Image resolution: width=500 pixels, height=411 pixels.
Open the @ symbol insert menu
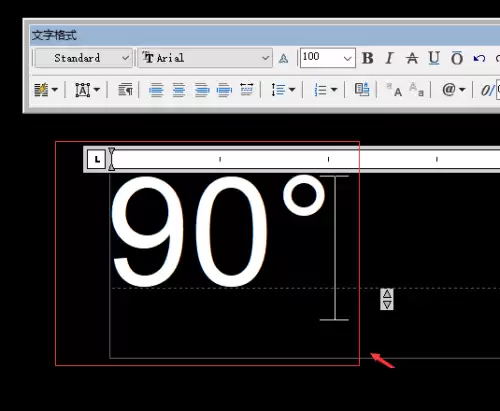pos(454,89)
